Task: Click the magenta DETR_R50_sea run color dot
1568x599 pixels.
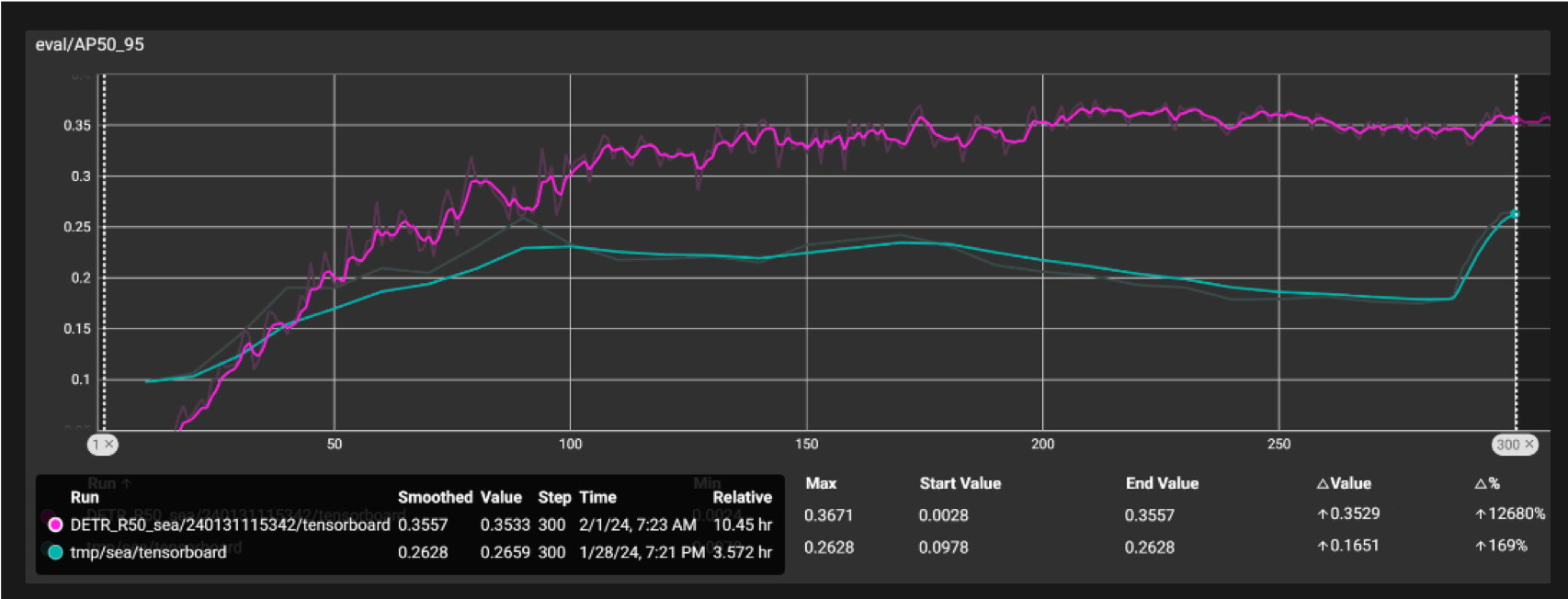Action: 55,525
